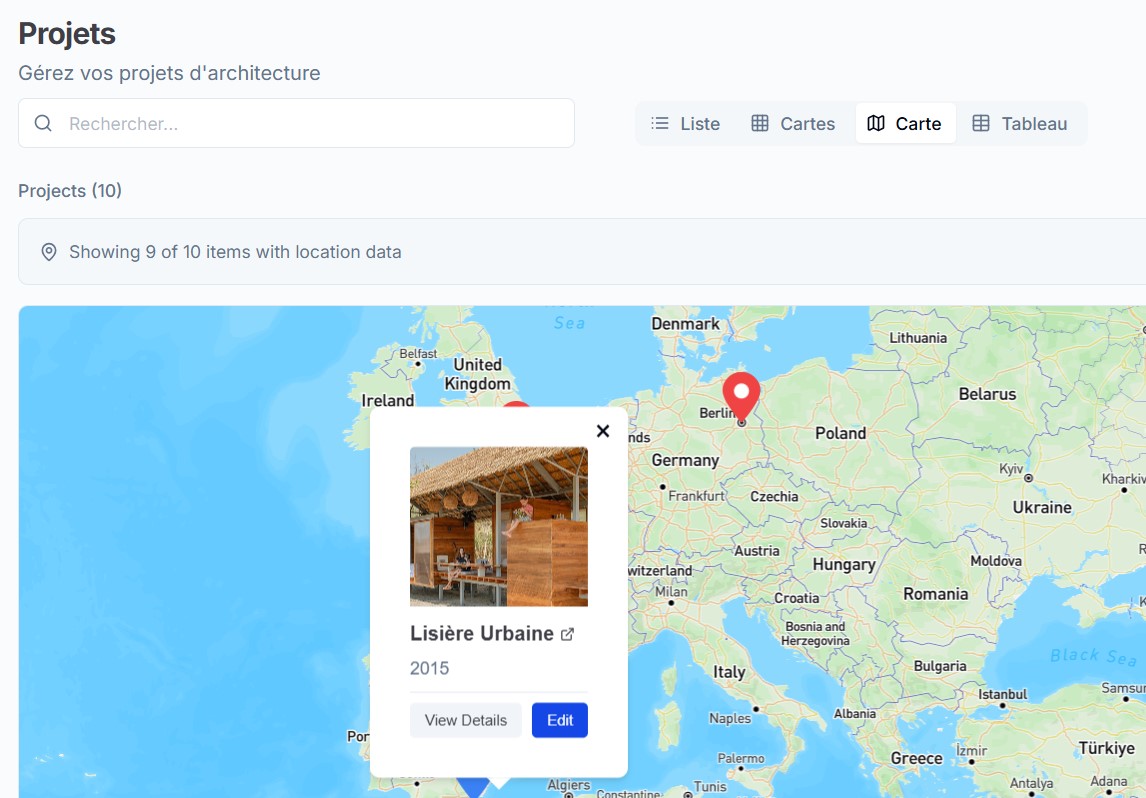This screenshot has height=798, width=1146.
Task: Open the Cartes grid view
Action: click(x=793, y=124)
